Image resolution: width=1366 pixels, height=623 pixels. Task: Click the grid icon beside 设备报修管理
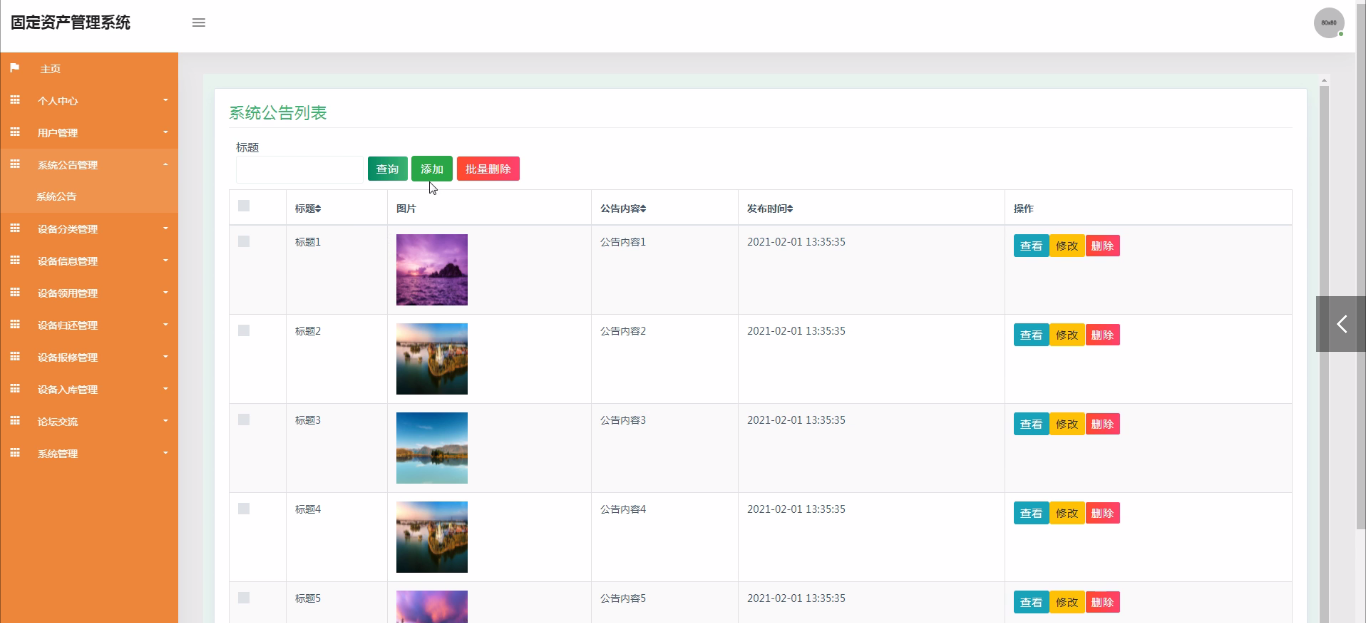click(x=15, y=356)
